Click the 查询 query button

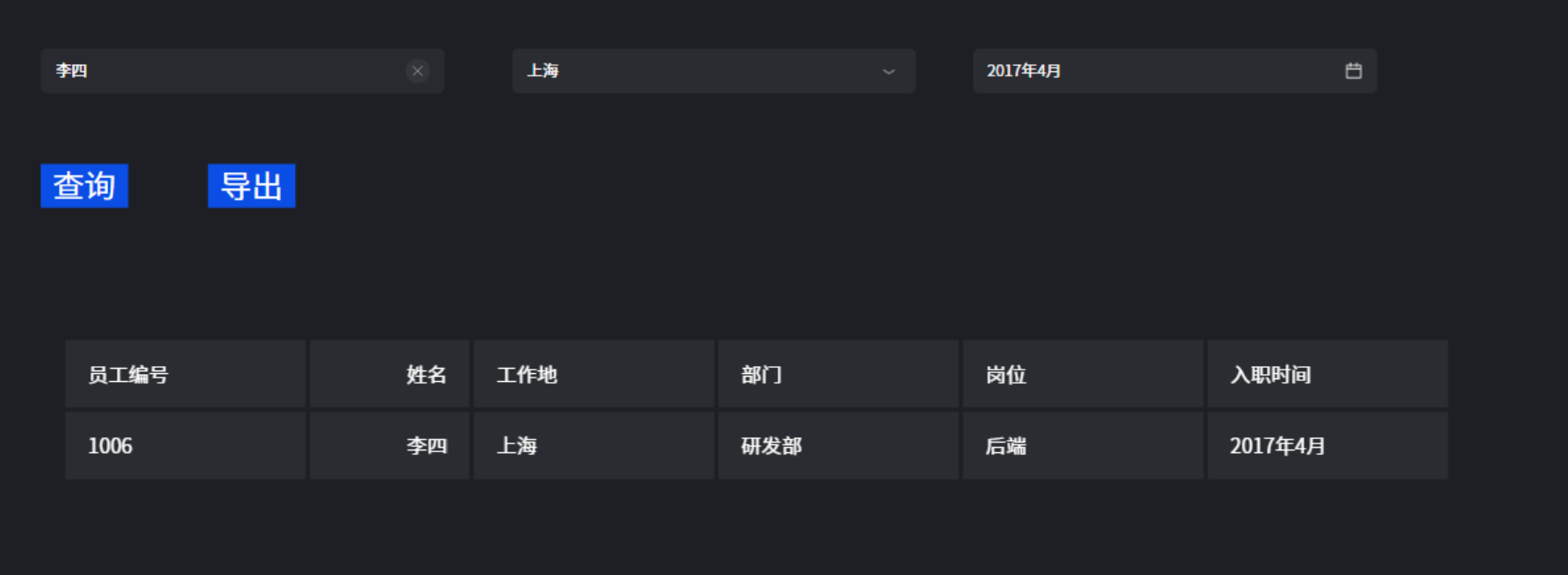84,186
